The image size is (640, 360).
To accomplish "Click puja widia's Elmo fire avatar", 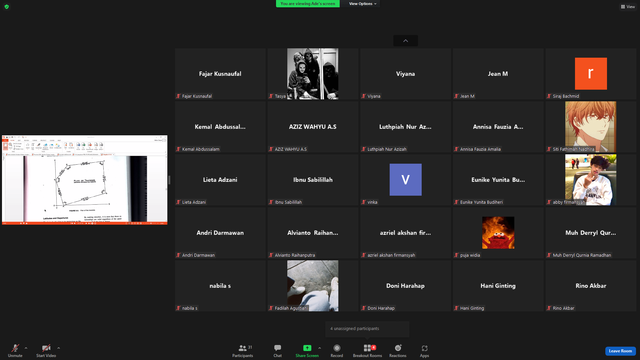I will [498, 233].
